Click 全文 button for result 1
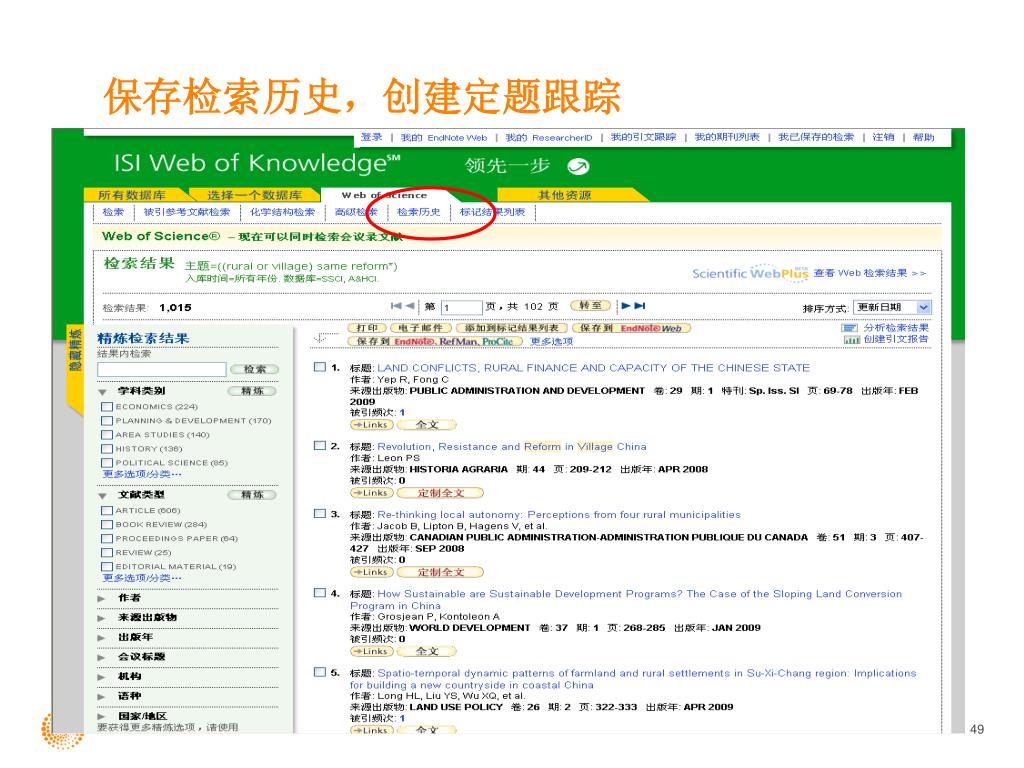Viewport: 1024px width, 768px height. point(427,425)
